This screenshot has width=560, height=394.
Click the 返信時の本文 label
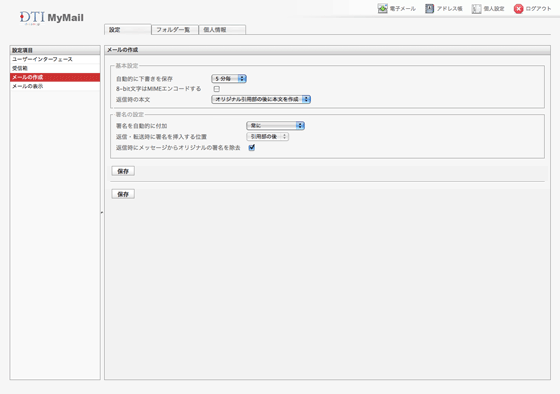click(x=133, y=100)
